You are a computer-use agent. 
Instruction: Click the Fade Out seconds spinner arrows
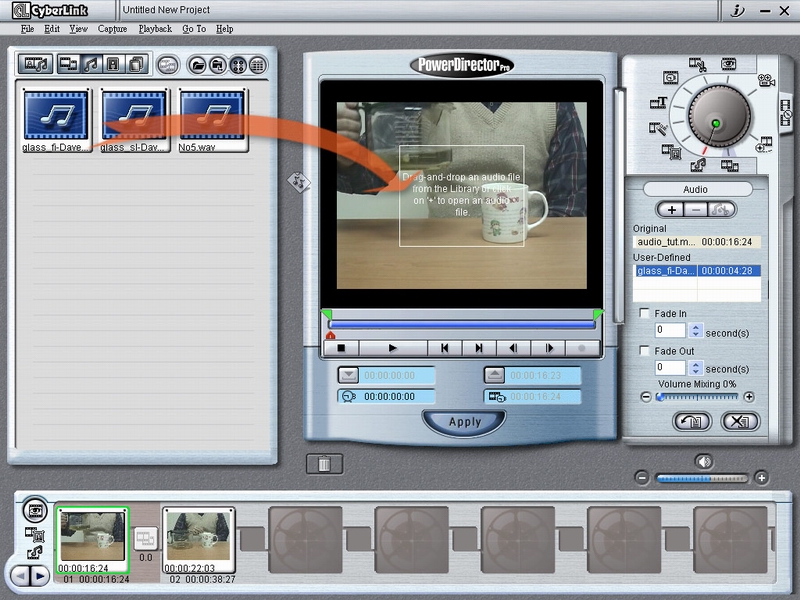point(697,368)
